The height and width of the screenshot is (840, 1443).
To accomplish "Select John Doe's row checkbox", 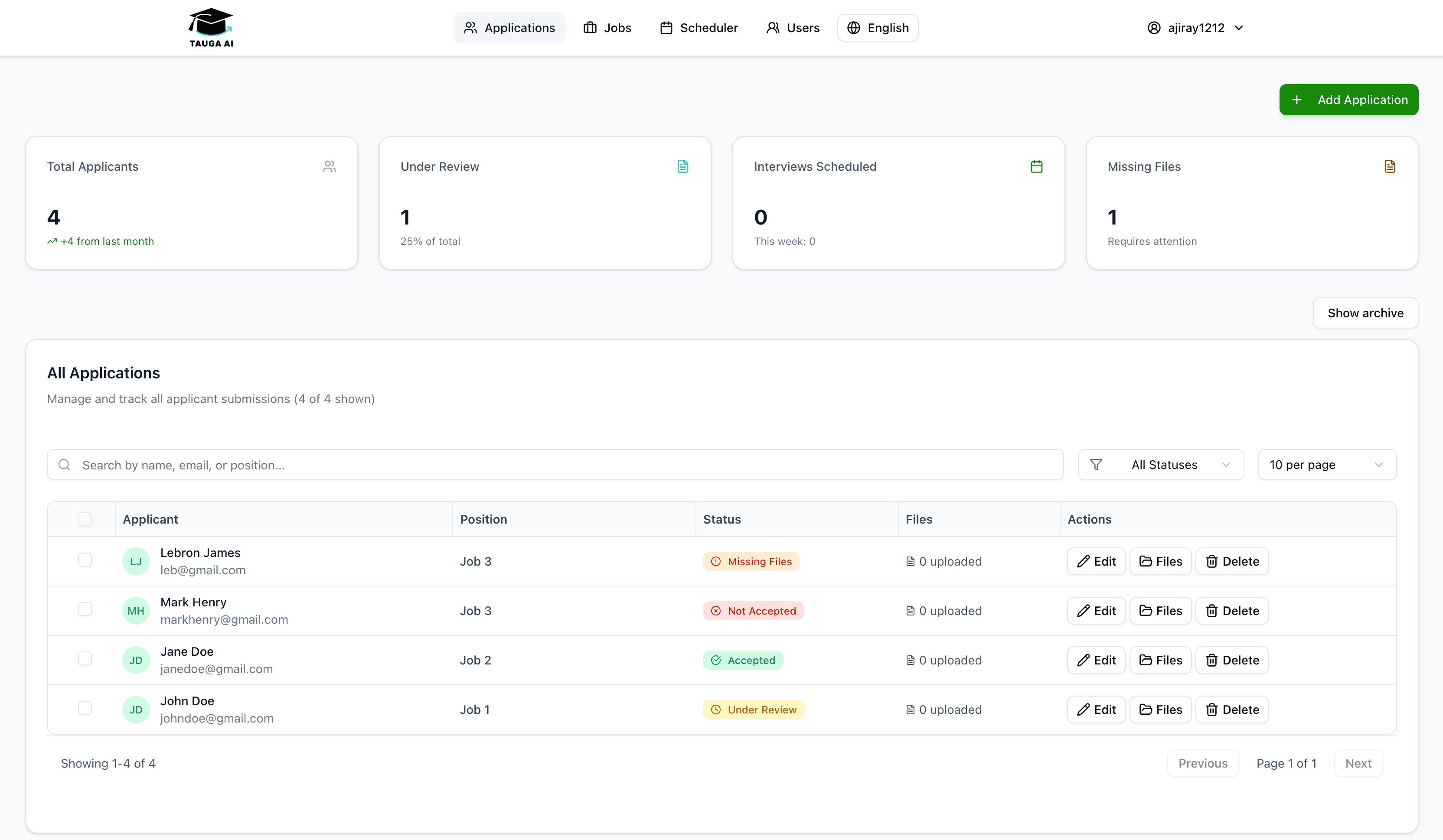I will (x=85, y=708).
